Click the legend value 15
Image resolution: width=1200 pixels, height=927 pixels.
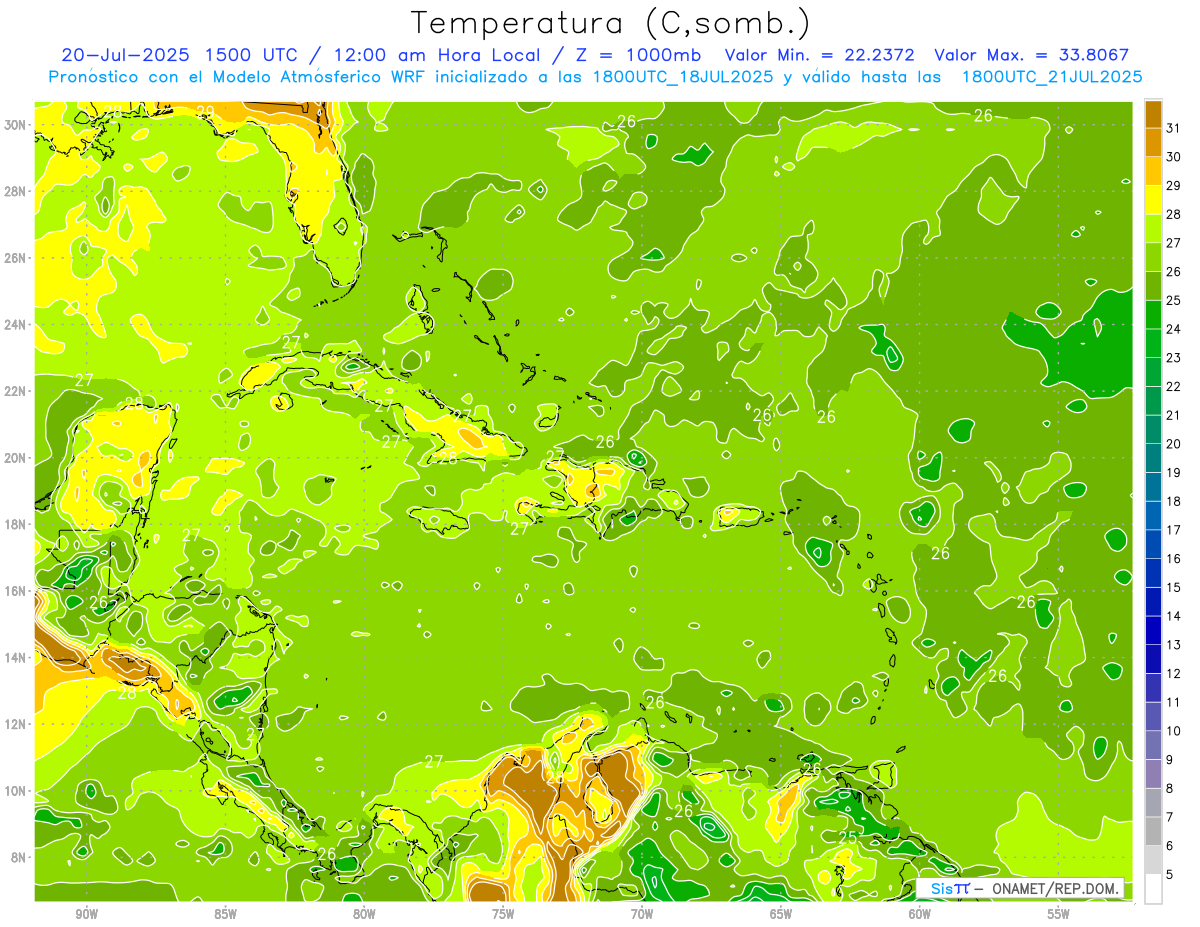pos(1173,588)
